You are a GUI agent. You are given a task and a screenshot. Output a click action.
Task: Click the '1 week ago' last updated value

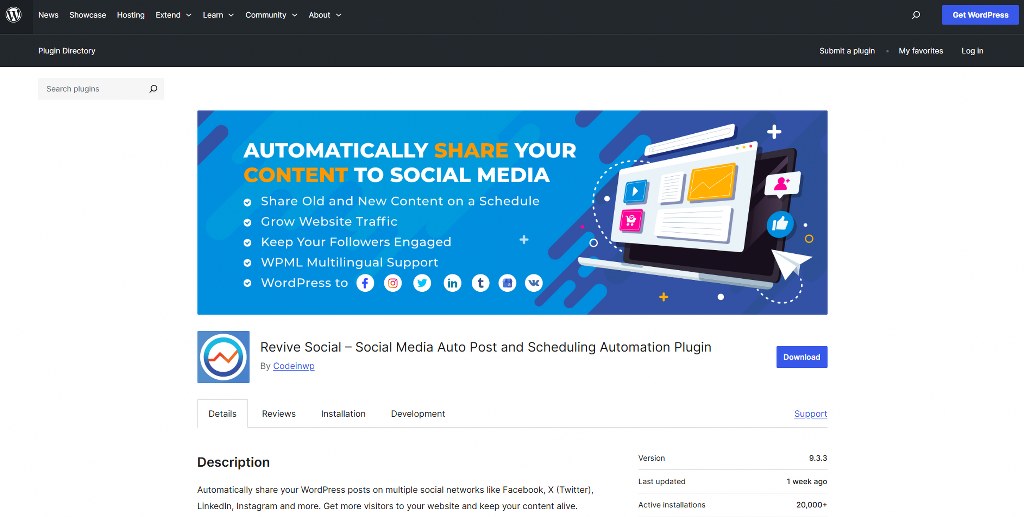807,482
